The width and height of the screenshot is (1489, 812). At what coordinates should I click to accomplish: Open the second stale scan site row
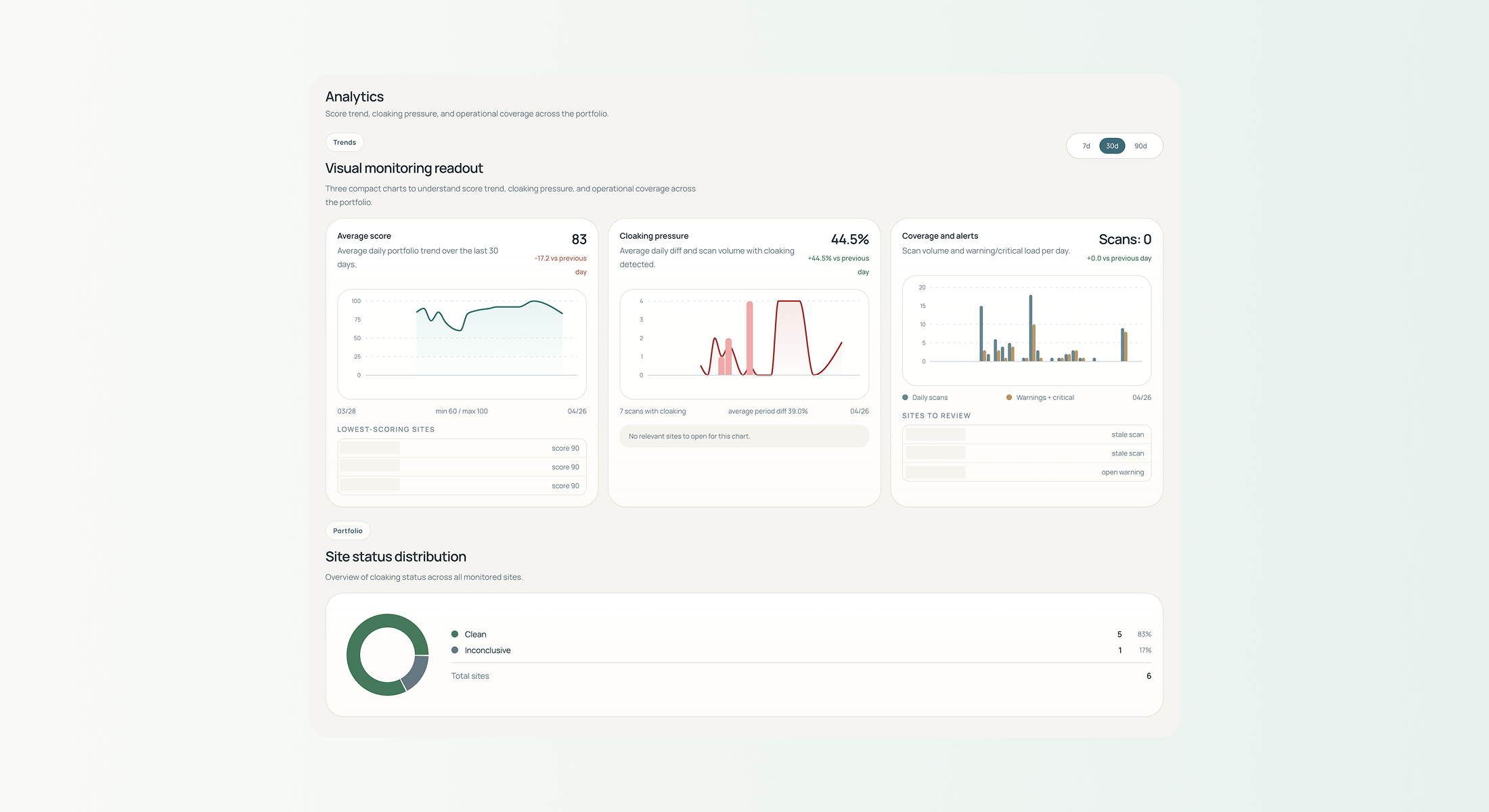click(1026, 453)
